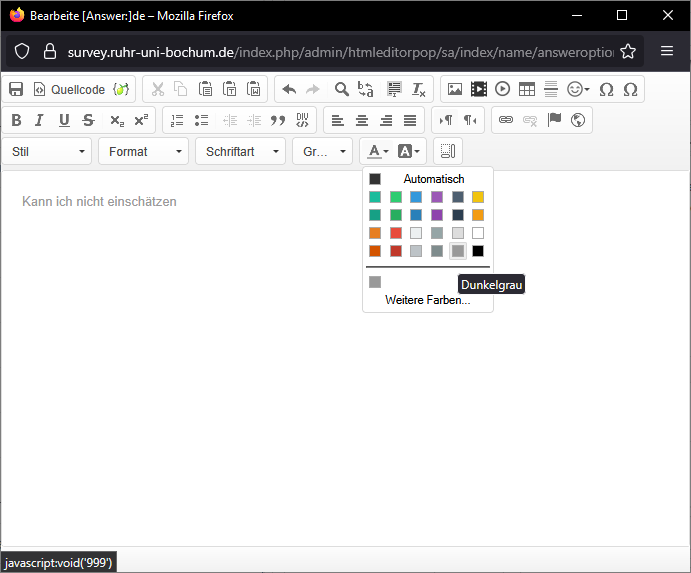Image resolution: width=691 pixels, height=573 pixels.
Task: Set right-to-left text direction
Action: [470, 120]
